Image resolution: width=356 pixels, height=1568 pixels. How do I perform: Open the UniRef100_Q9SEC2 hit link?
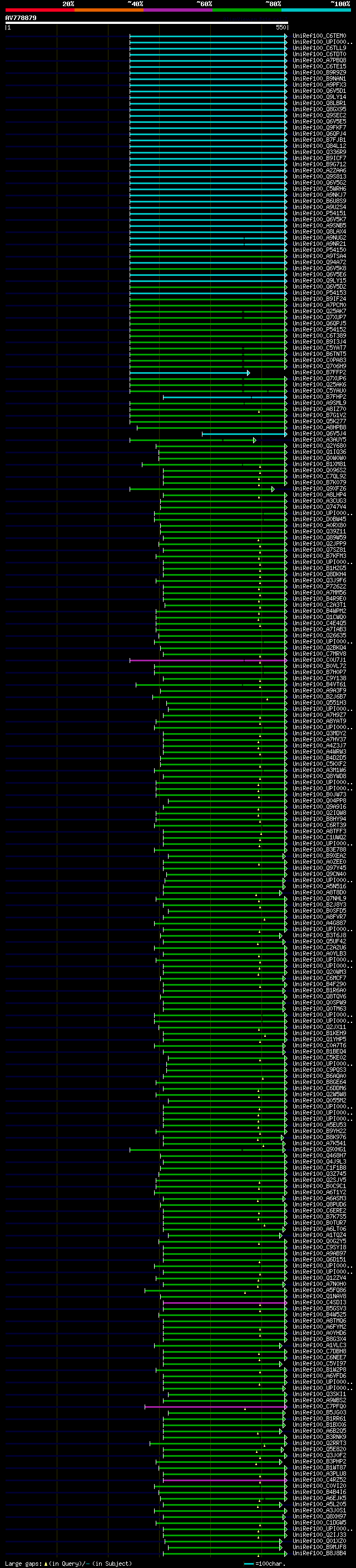point(319,116)
